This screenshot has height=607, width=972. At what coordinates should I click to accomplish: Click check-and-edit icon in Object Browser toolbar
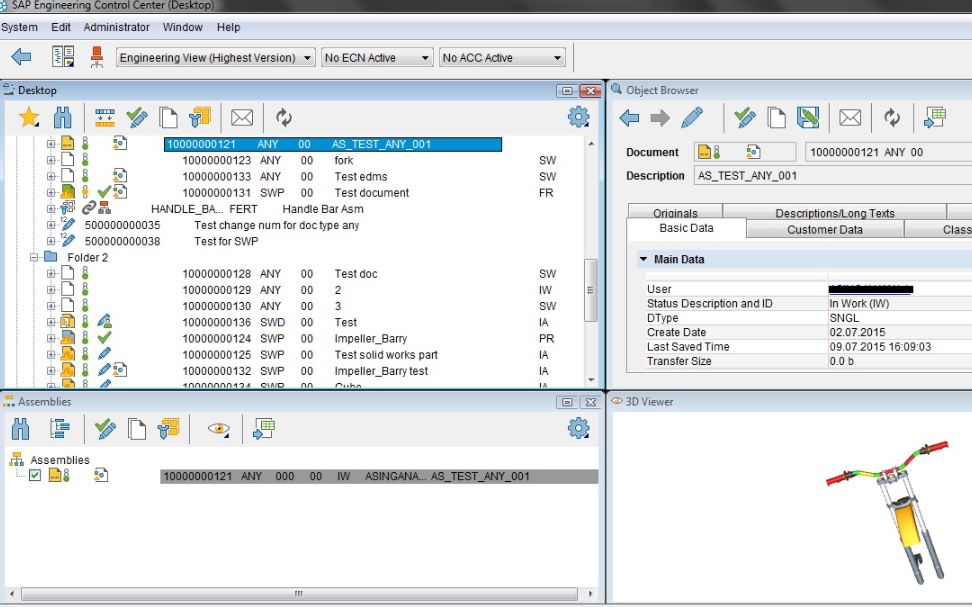pos(744,117)
